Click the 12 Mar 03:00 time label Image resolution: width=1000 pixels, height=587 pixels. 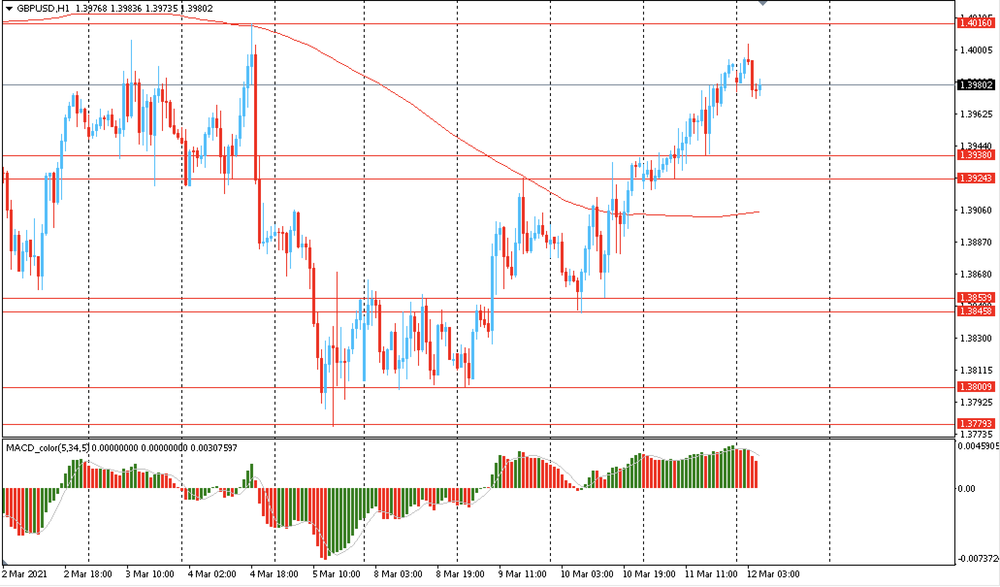click(x=773, y=574)
